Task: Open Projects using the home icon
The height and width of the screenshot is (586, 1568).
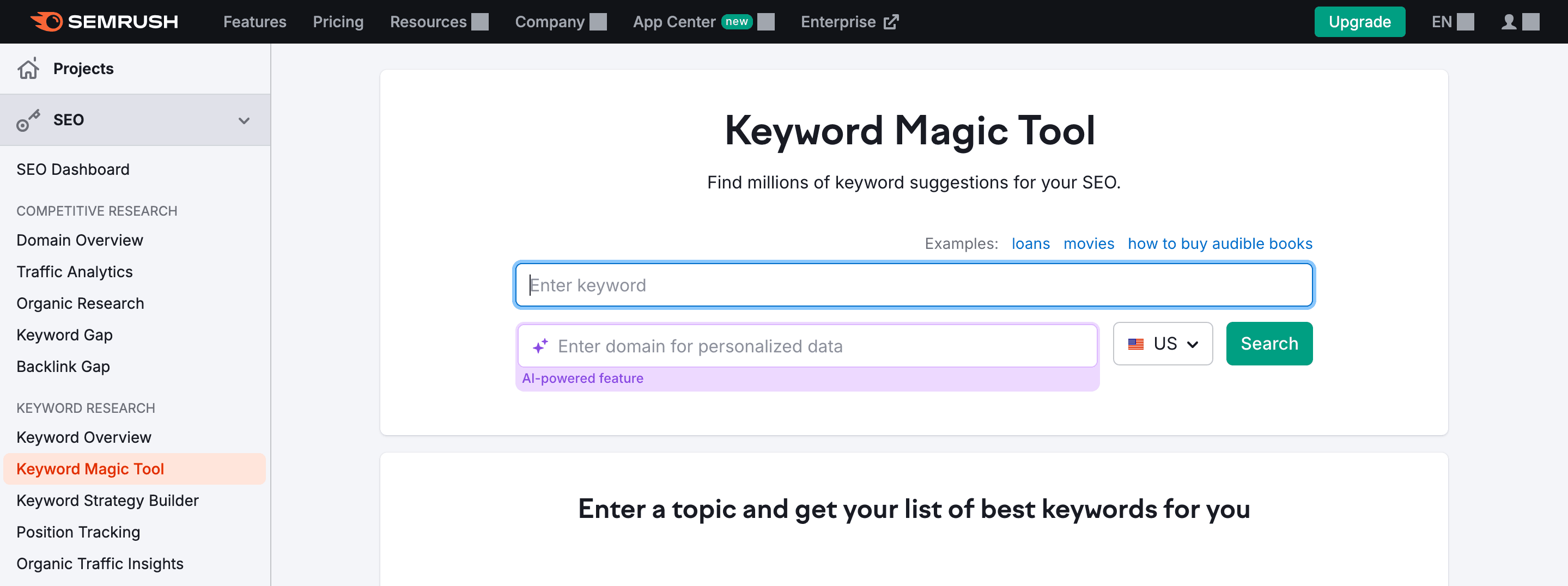Action: pos(28,68)
